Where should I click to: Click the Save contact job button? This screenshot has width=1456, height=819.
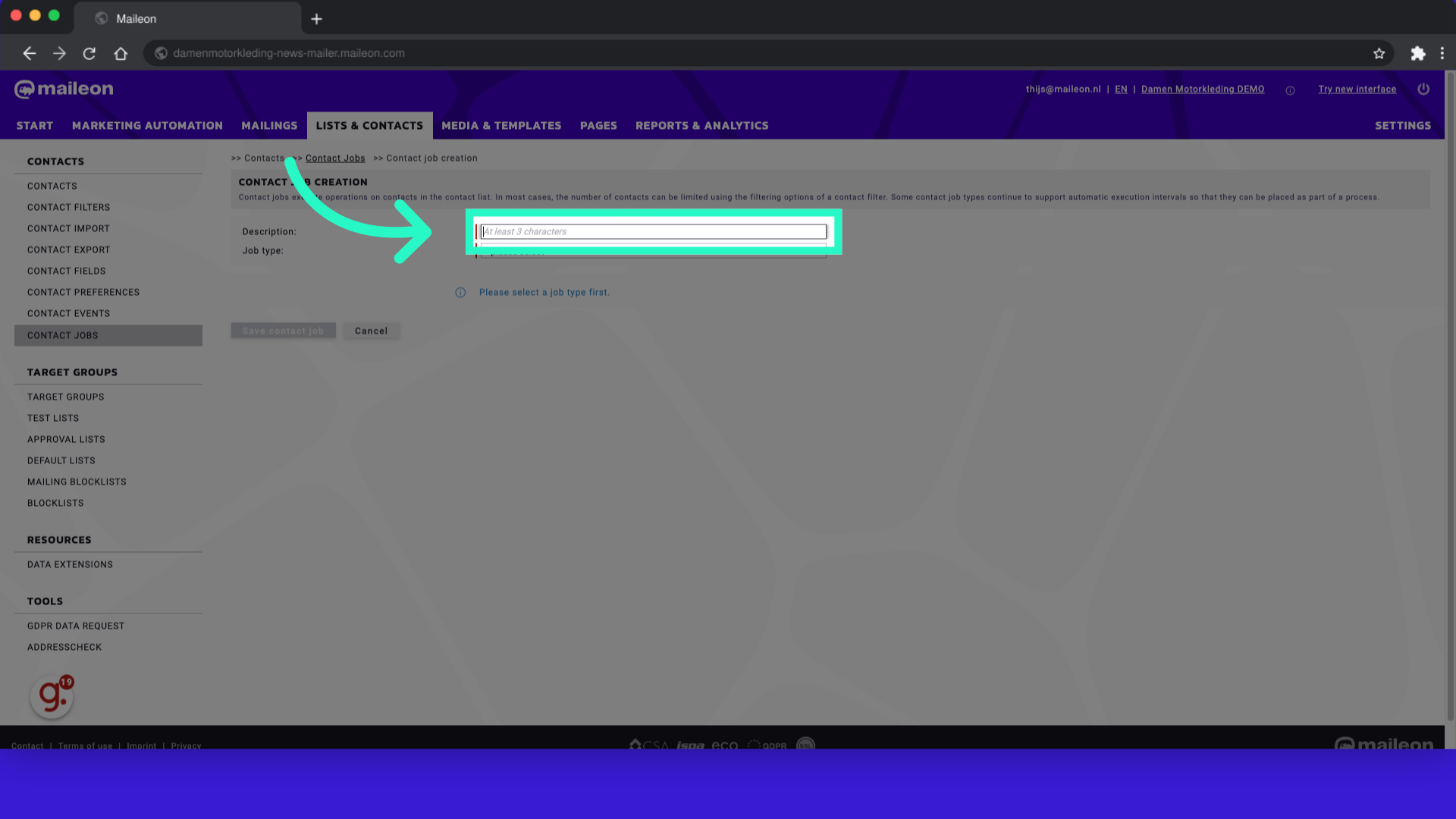coord(283,330)
